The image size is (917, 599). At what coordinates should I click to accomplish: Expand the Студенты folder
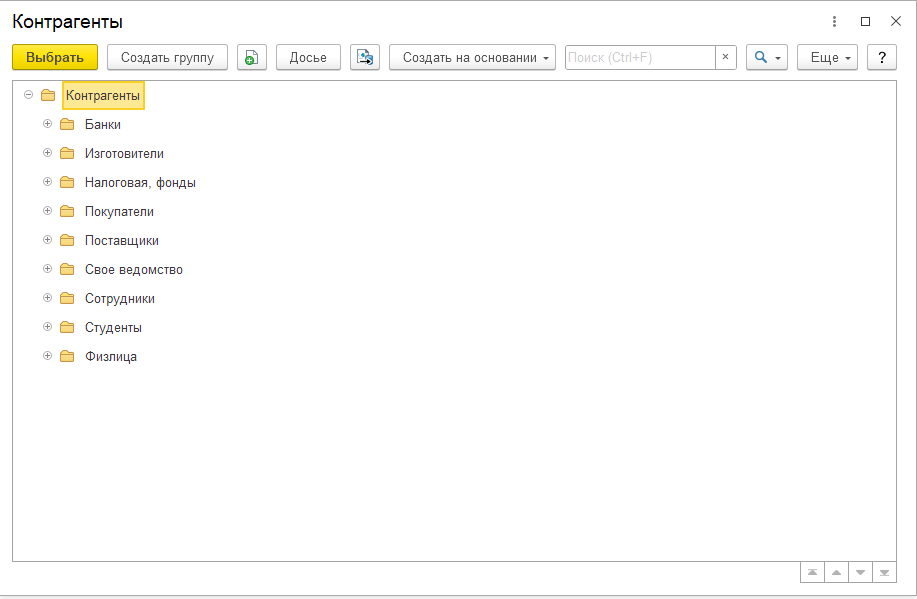click(x=48, y=326)
